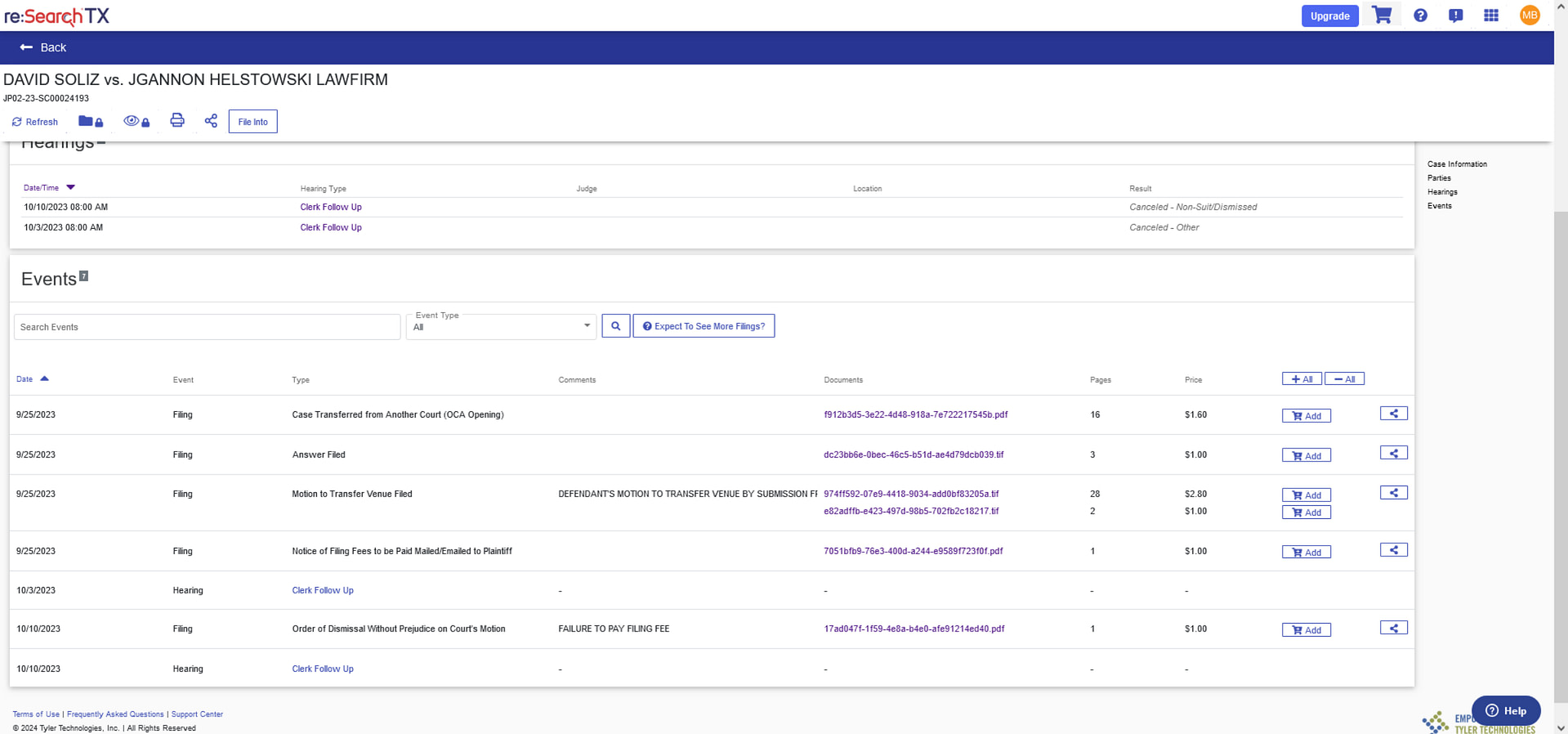Share the case via toolbar share icon
This screenshot has width=1568, height=734.
(211, 121)
